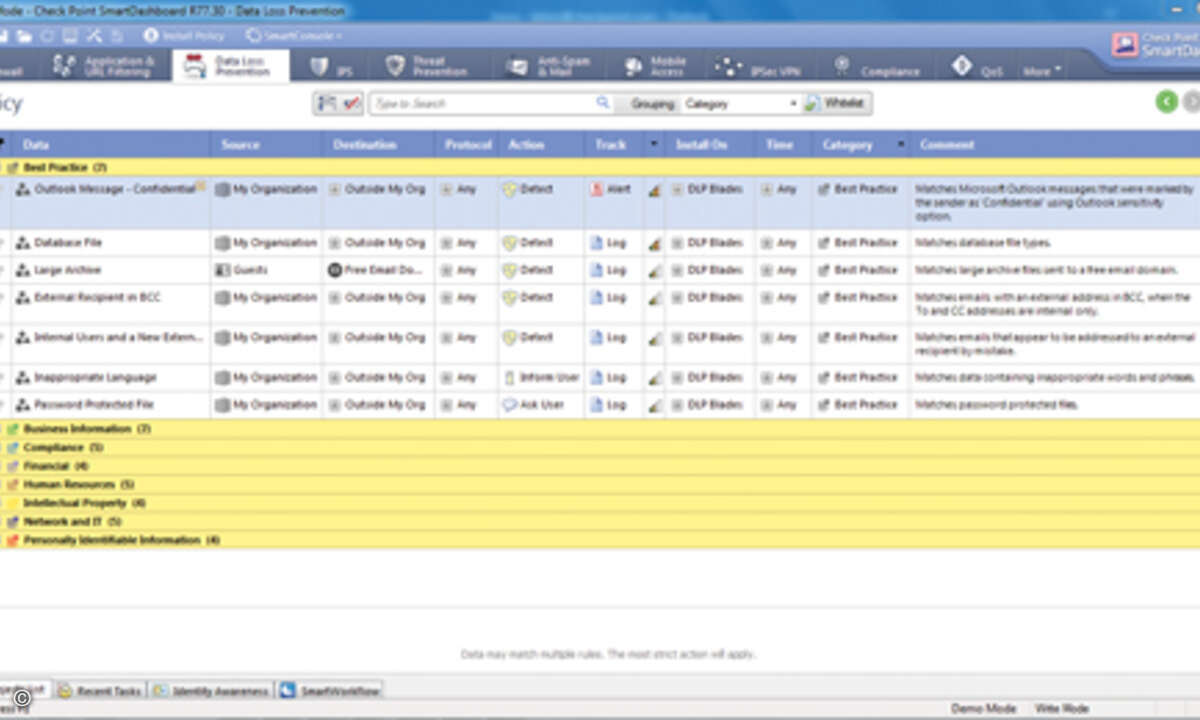Click the folder open icon in toolbar
This screenshot has height=720, width=1200.
[24, 36]
